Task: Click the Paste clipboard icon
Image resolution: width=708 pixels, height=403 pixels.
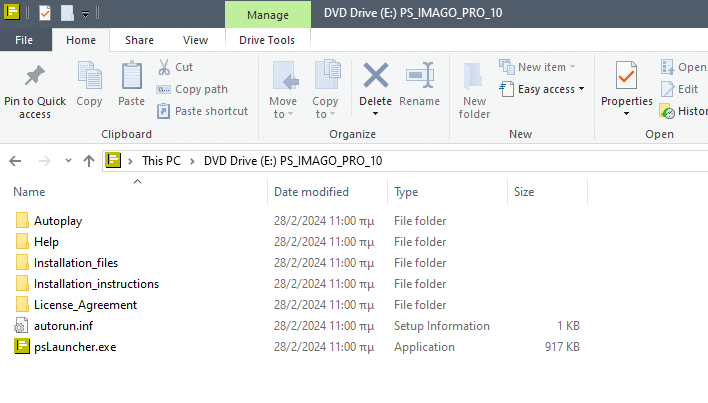Action: [131, 75]
